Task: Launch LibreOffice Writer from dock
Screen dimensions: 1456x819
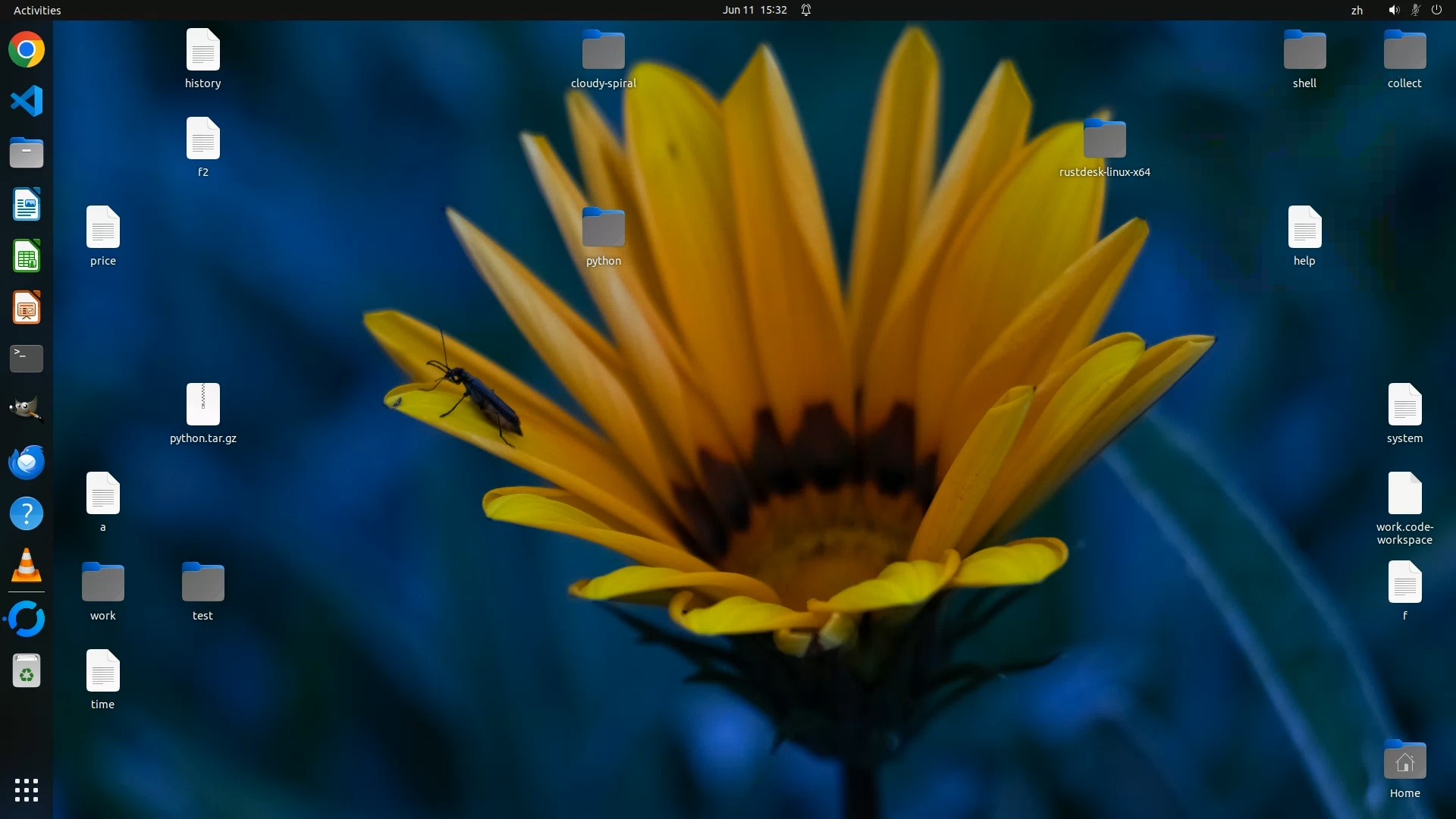Action: [27, 205]
